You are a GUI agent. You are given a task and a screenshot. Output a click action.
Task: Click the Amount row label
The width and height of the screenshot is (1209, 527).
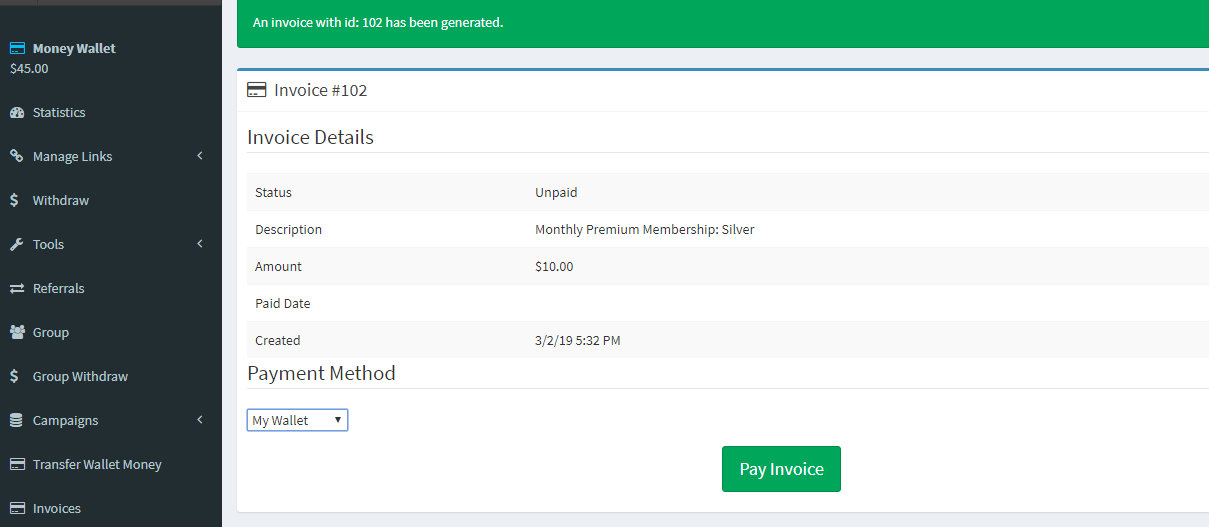[x=278, y=266]
